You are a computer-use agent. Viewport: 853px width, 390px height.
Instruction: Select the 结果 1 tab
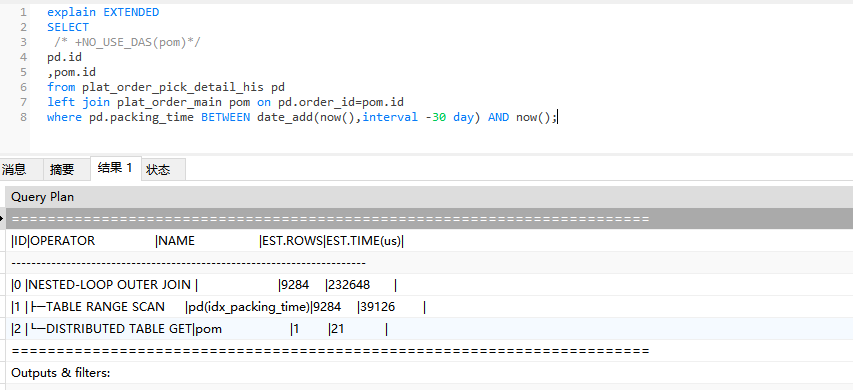[x=115, y=168]
